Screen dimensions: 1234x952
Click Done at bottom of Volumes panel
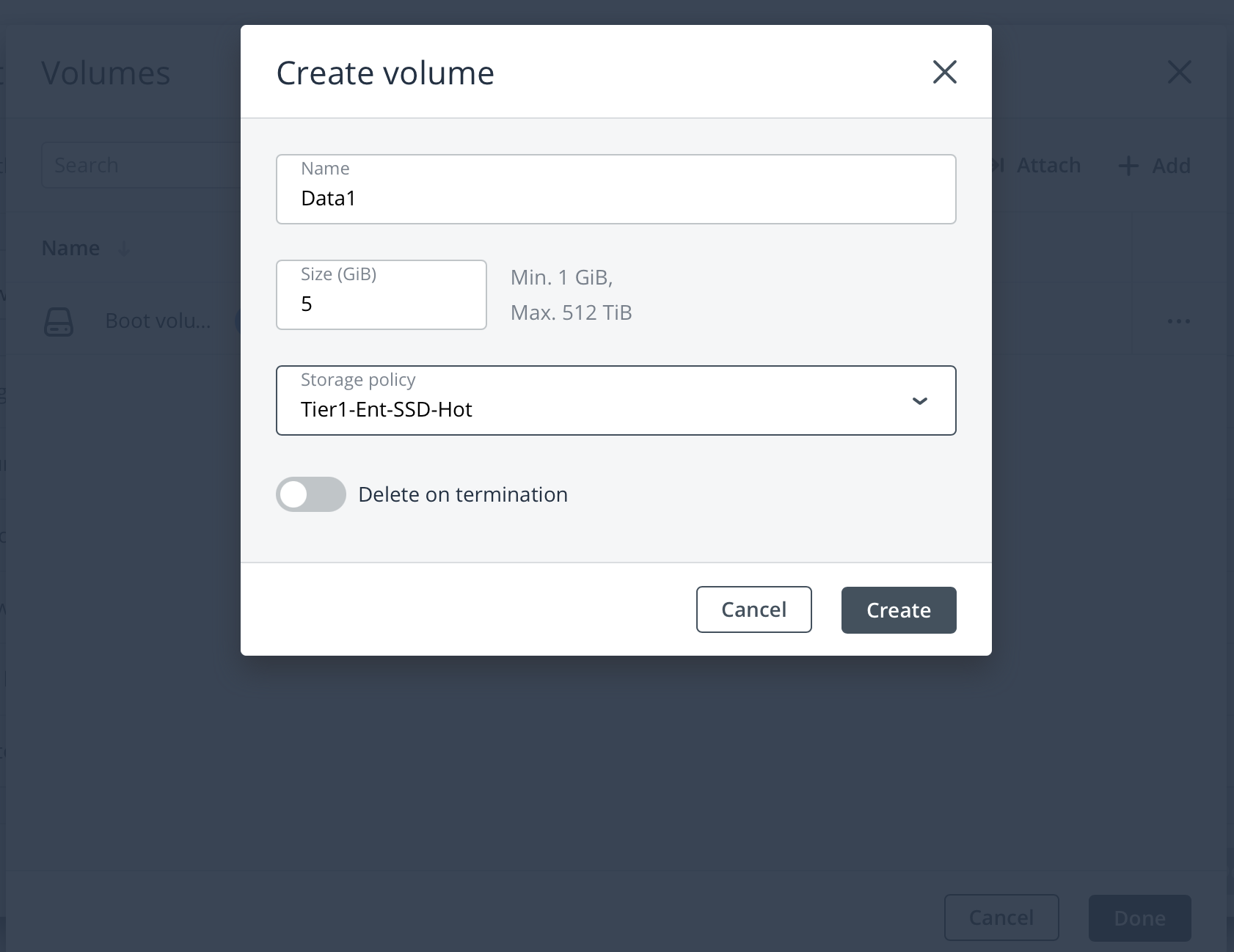(x=1139, y=918)
